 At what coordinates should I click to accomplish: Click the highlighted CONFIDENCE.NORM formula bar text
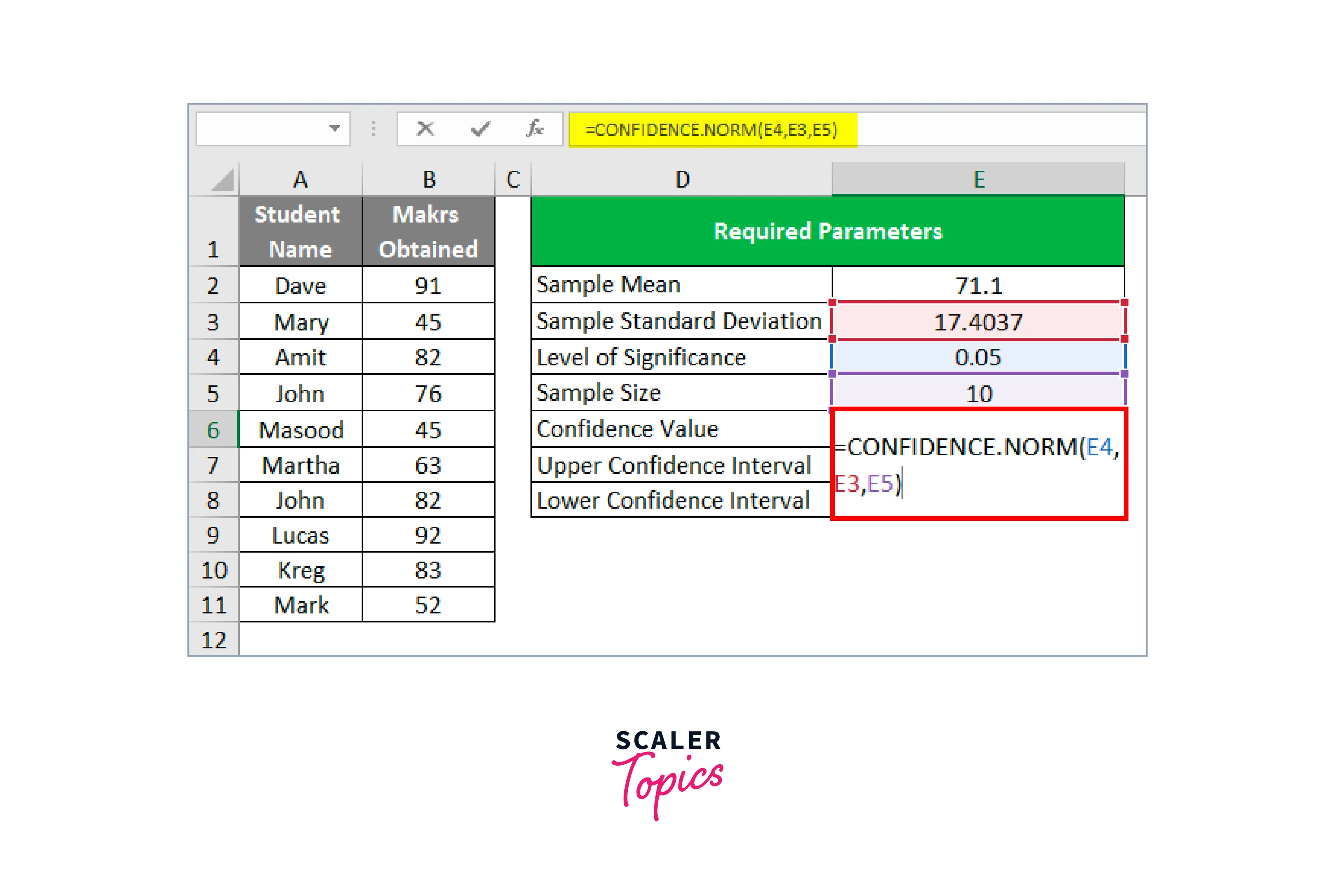pyautogui.click(x=711, y=130)
